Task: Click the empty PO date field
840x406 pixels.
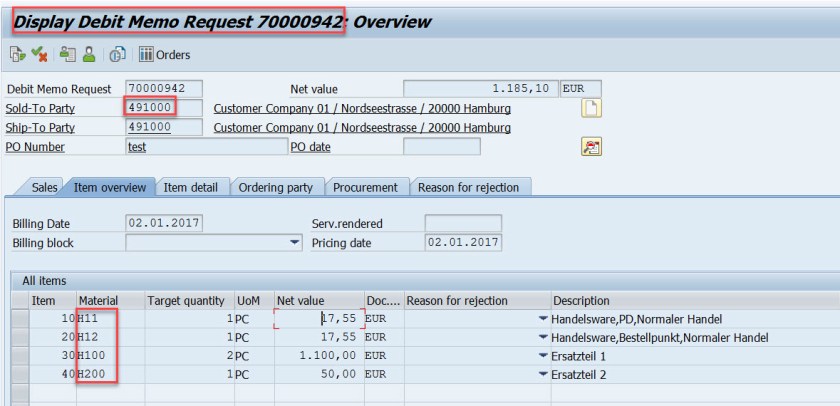Action: pos(442,146)
